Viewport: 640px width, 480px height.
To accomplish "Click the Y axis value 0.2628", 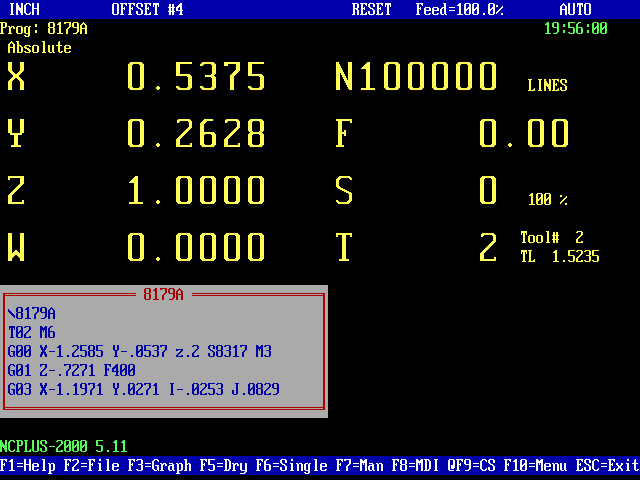I will click(196, 133).
